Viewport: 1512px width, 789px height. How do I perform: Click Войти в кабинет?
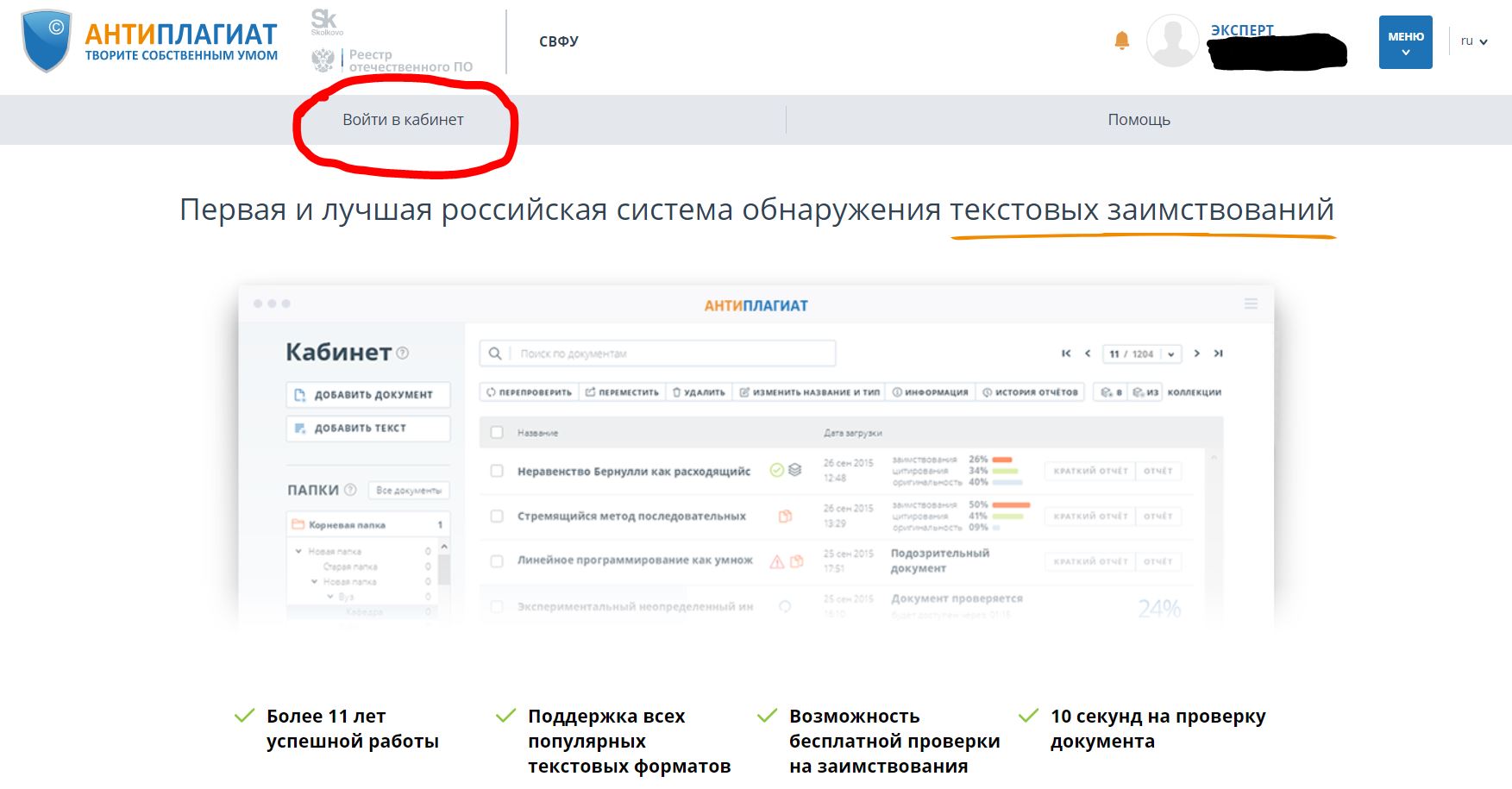[403, 120]
